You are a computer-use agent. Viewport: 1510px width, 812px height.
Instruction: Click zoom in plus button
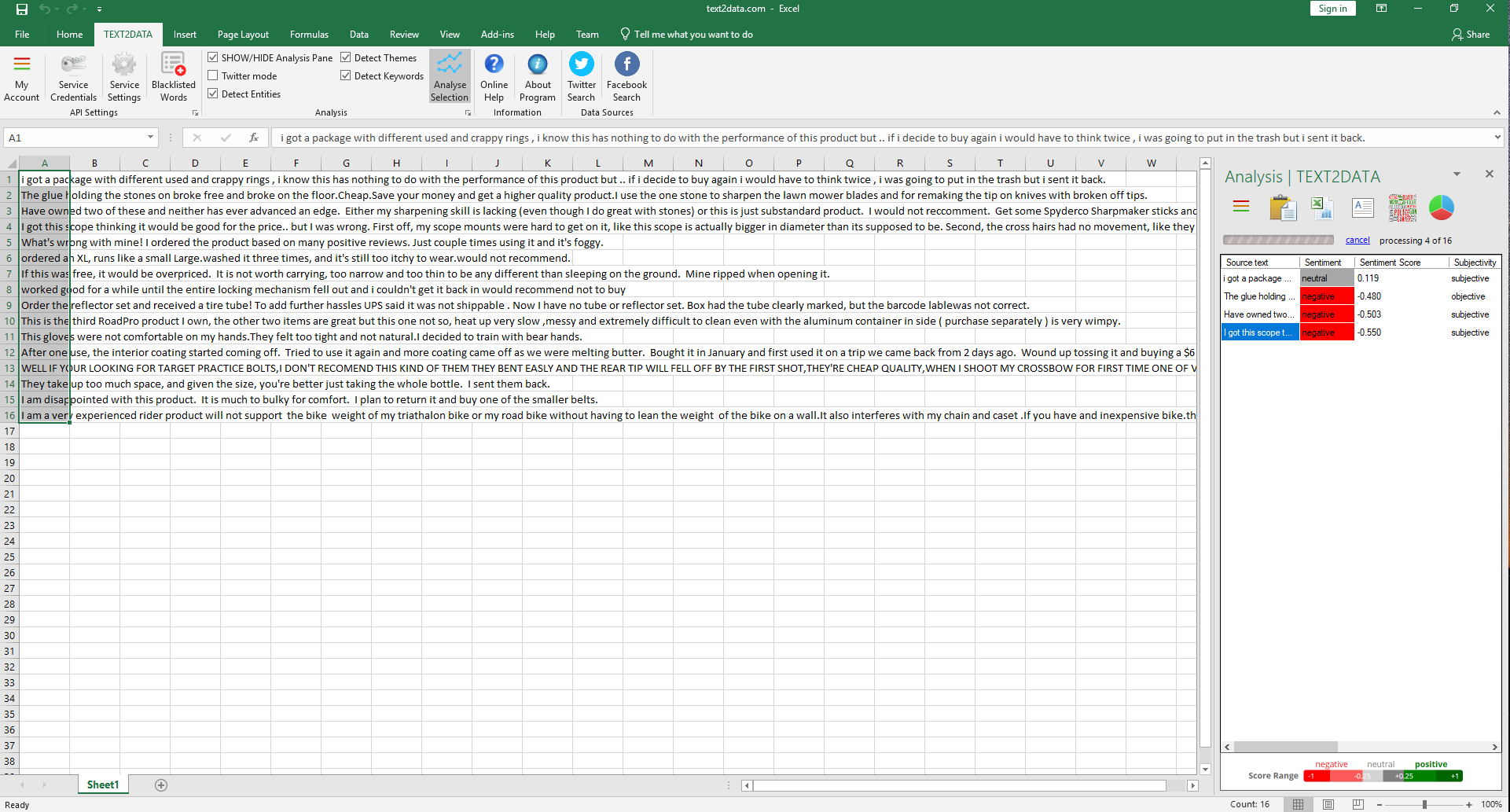(1469, 805)
